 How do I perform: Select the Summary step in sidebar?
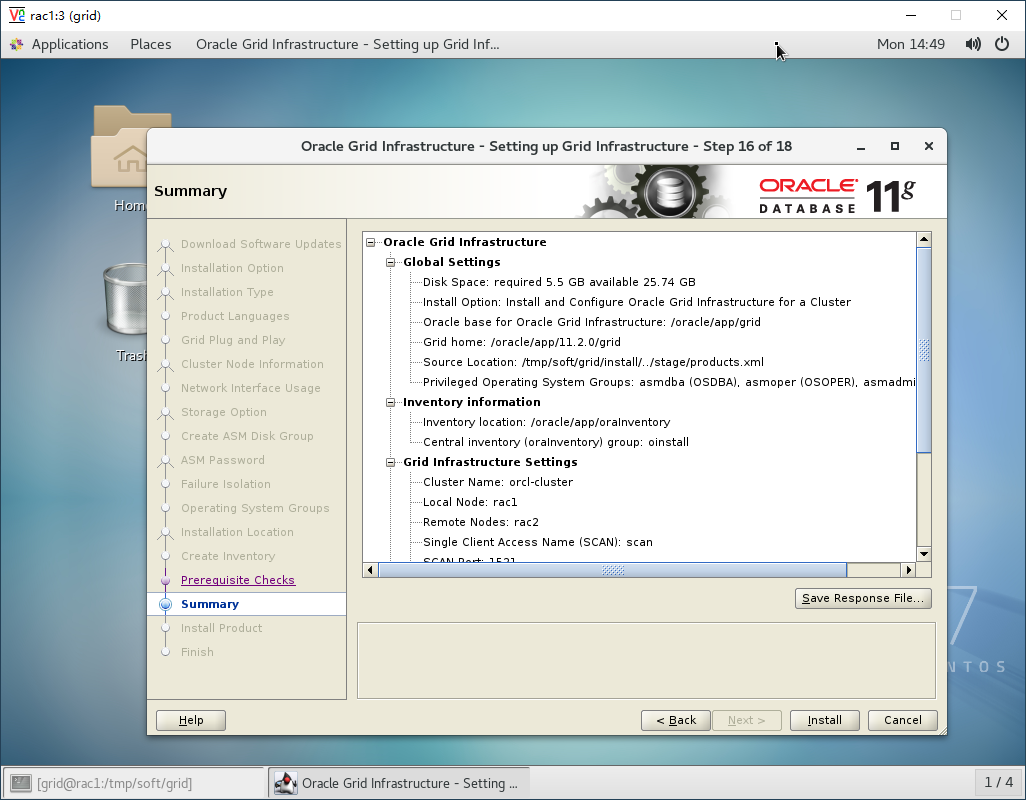click(209, 604)
